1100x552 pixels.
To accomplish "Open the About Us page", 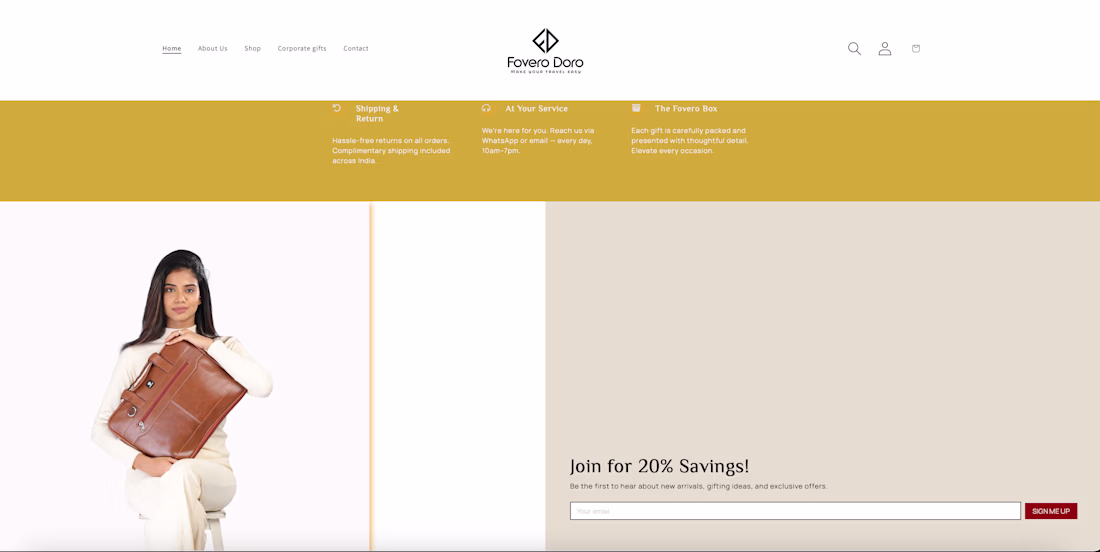I will click(x=213, y=48).
